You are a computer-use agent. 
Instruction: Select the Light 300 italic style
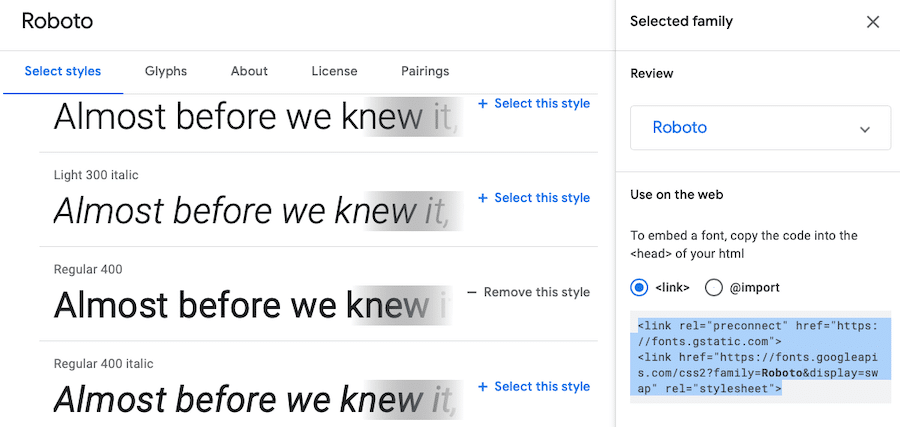[542, 198]
